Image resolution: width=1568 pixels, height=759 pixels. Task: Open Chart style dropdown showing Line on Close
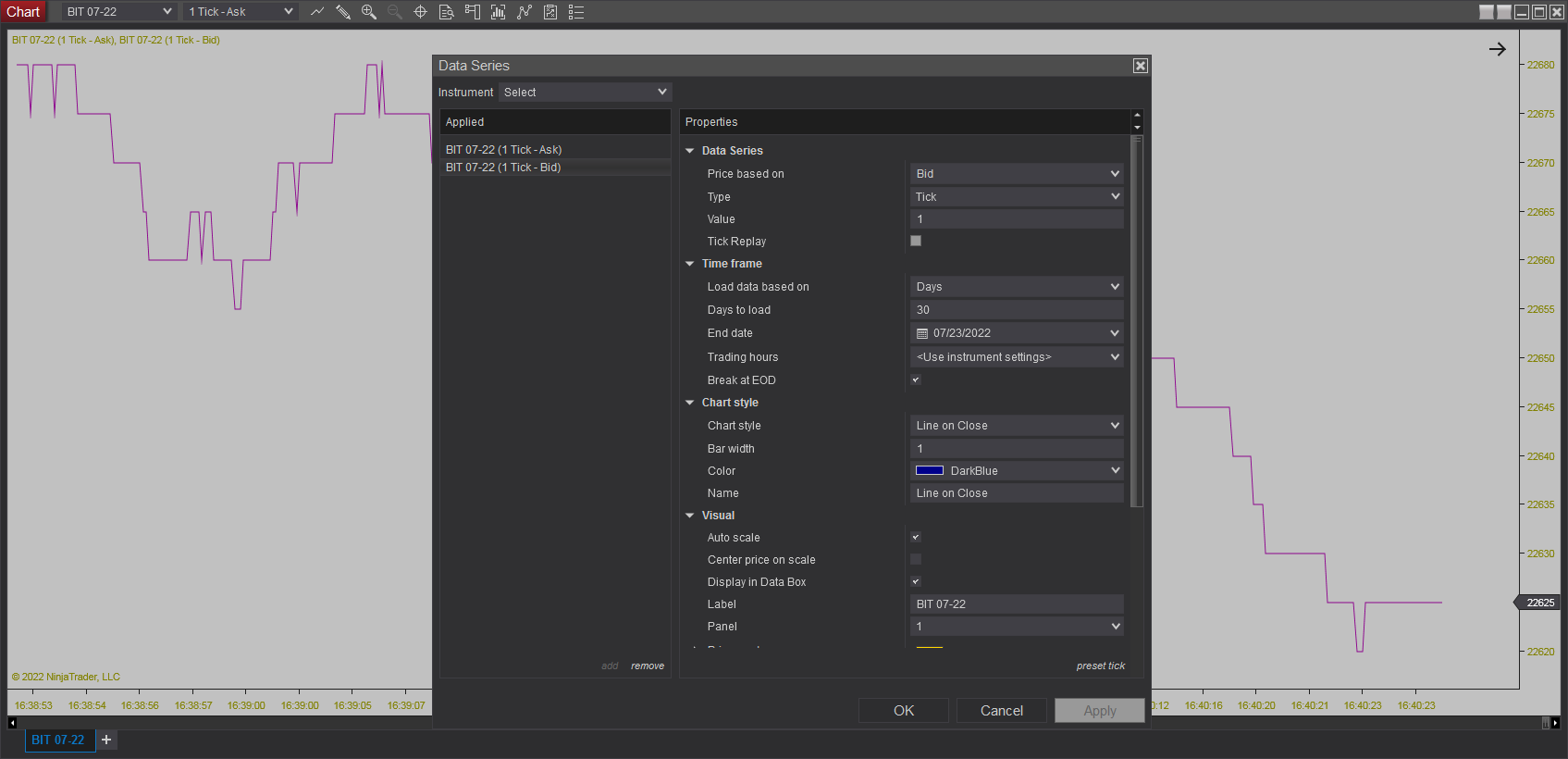click(x=1017, y=425)
